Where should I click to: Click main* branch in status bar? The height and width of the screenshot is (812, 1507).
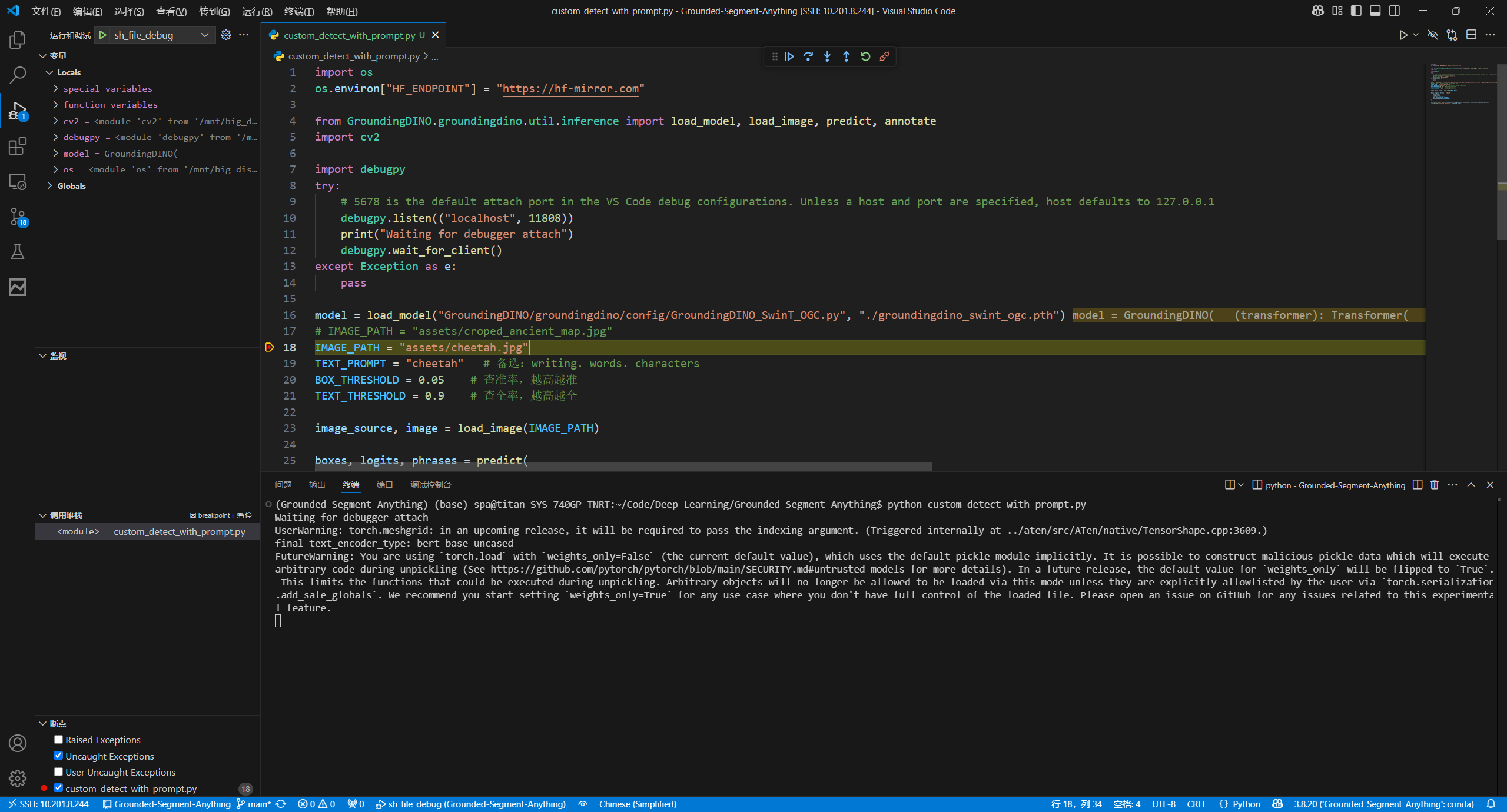click(x=254, y=804)
